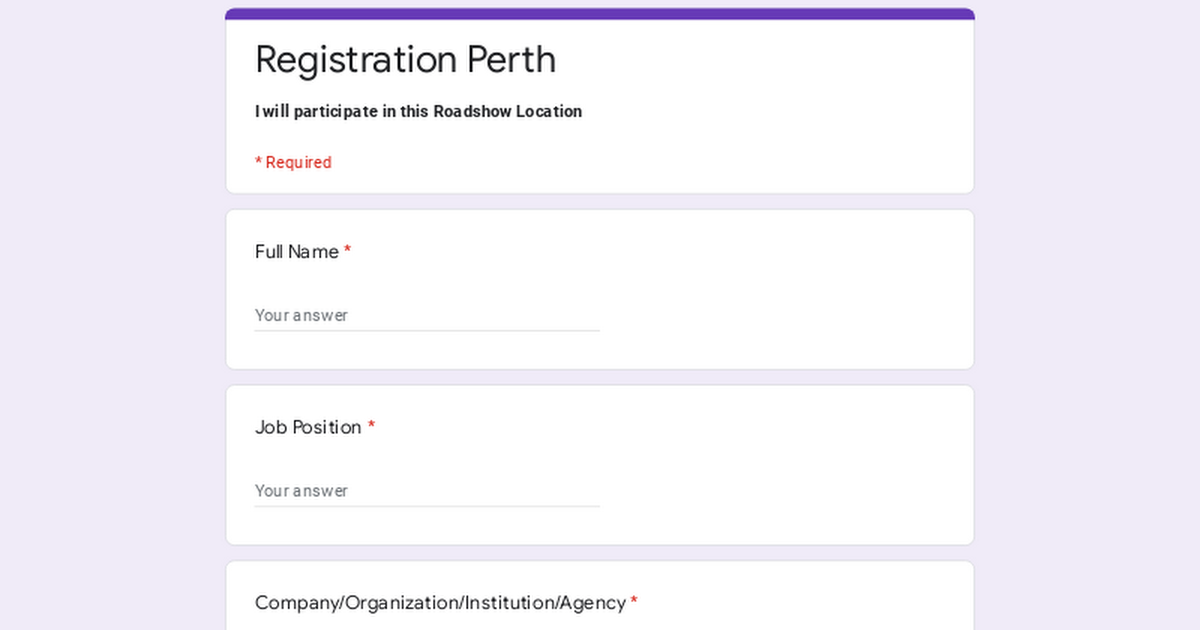The height and width of the screenshot is (630, 1200).
Task: Click the purple header bar atop the form
Action: [x=600, y=14]
